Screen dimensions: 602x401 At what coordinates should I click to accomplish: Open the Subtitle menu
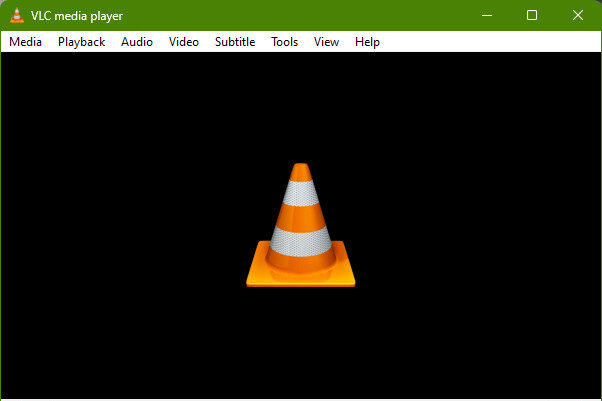pos(235,41)
